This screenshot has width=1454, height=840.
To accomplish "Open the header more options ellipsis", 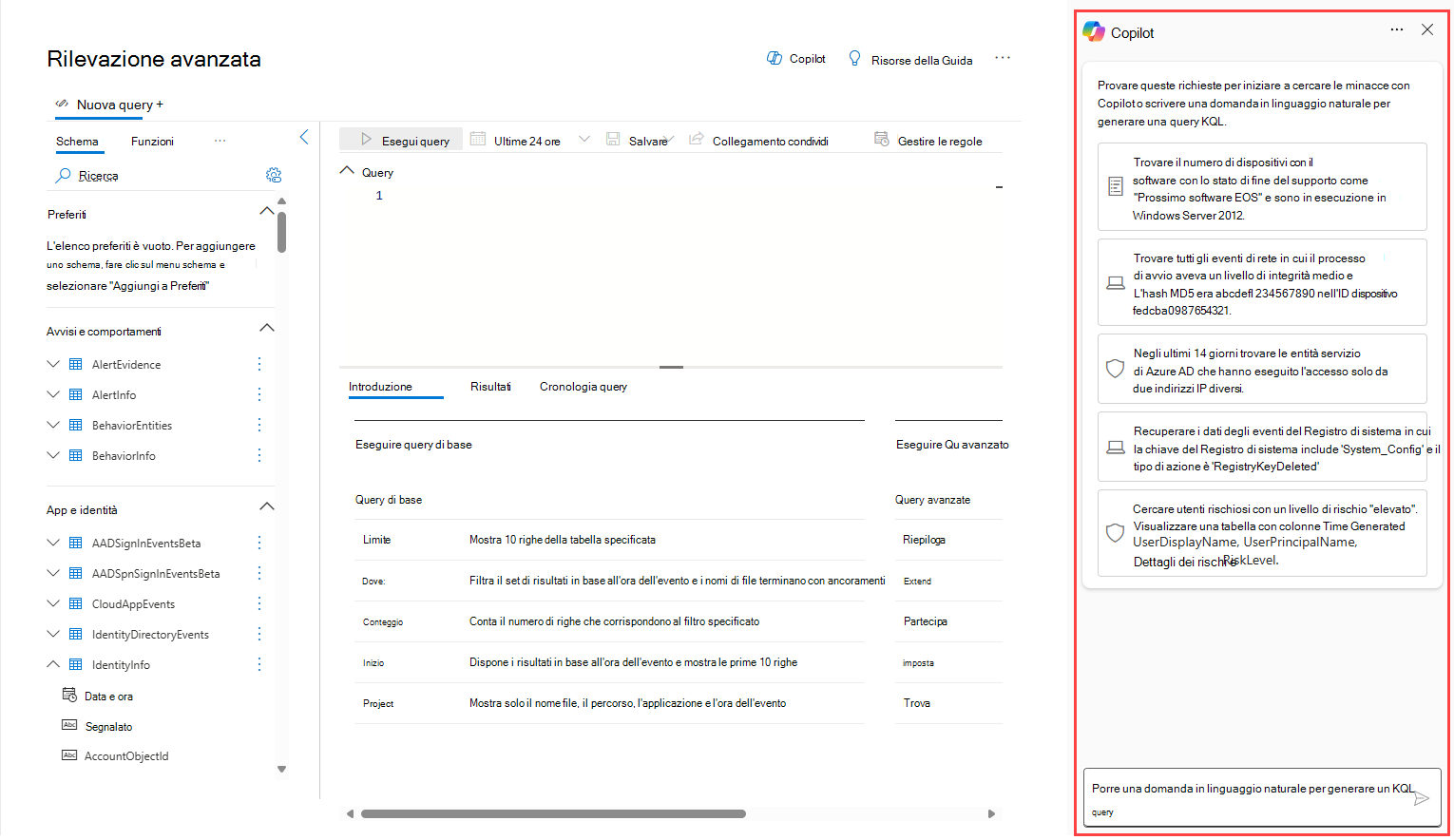I will (x=1003, y=58).
